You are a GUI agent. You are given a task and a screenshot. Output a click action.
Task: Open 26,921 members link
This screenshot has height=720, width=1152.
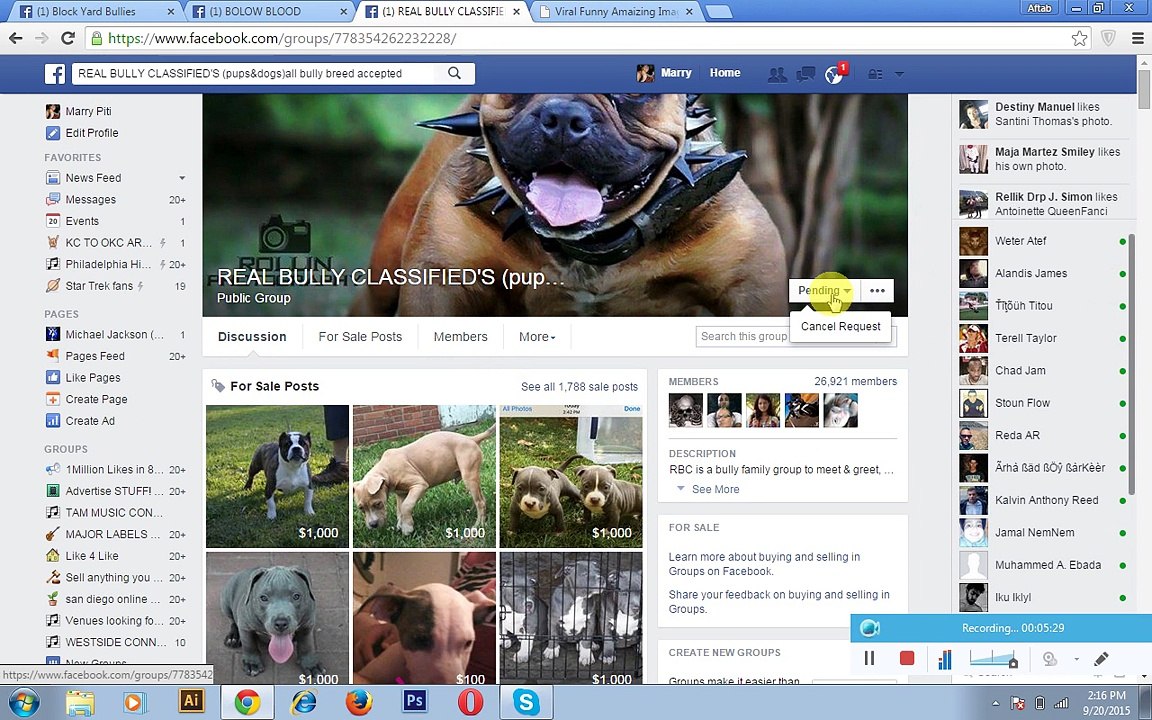pyautogui.click(x=855, y=381)
